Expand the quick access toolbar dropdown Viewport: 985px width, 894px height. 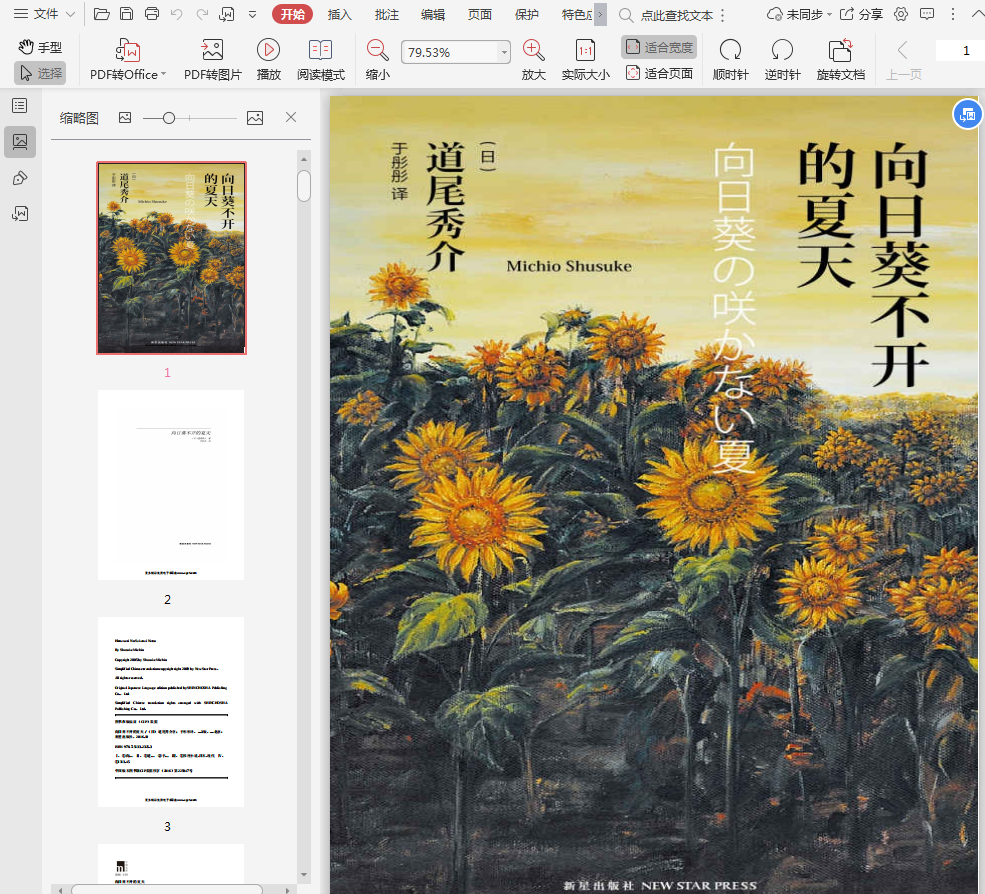tap(253, 14)
